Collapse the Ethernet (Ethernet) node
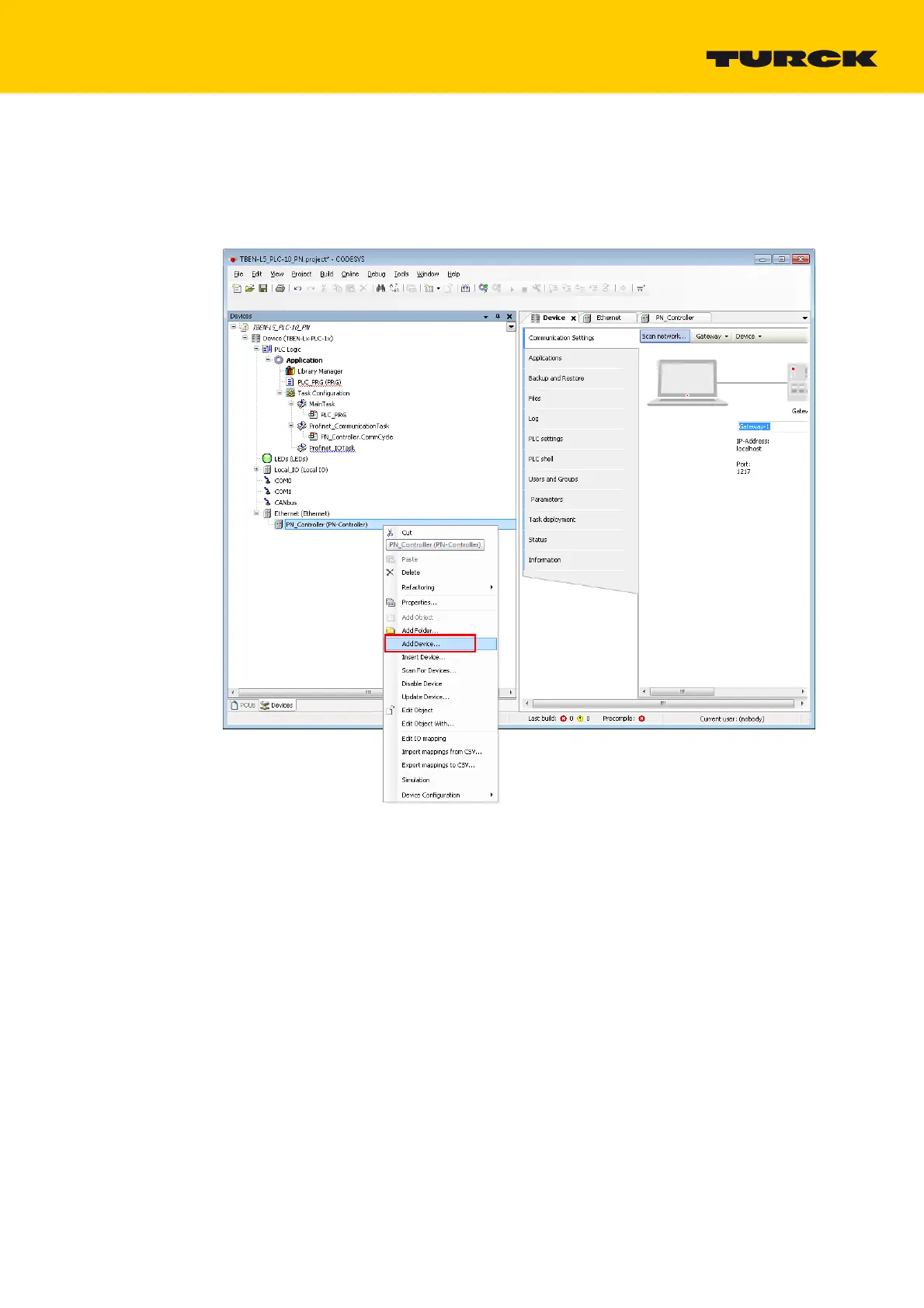The height and width of the screenshot is (1308, 924). pos(256,513)
